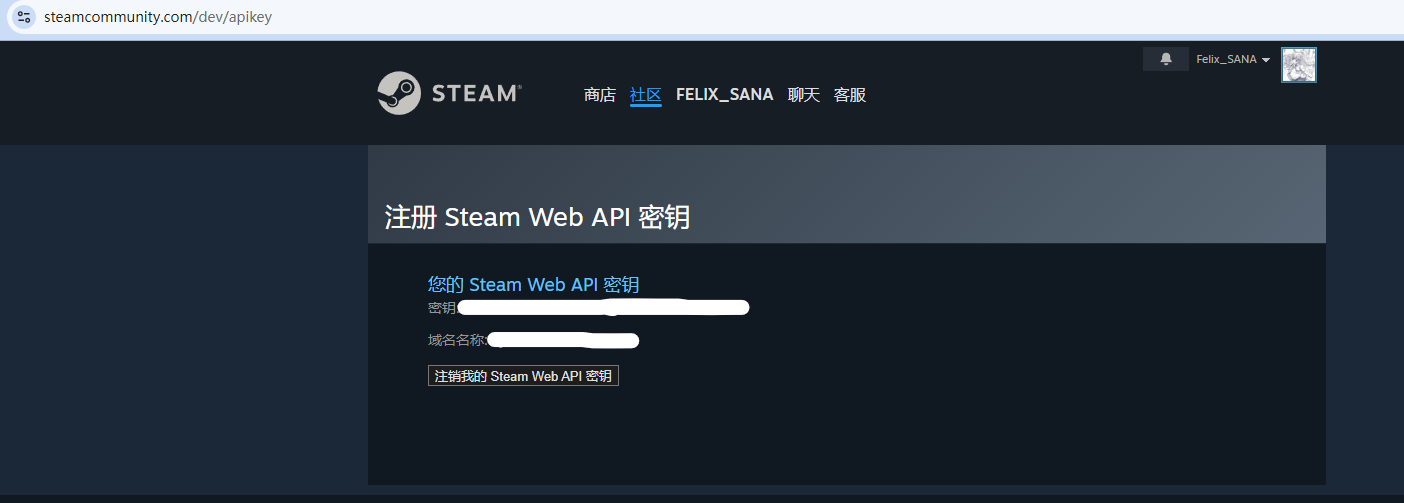This screenshot has height=503, width=1404.
Task: Click the 密钥 label text
Action: click(442, 308)
